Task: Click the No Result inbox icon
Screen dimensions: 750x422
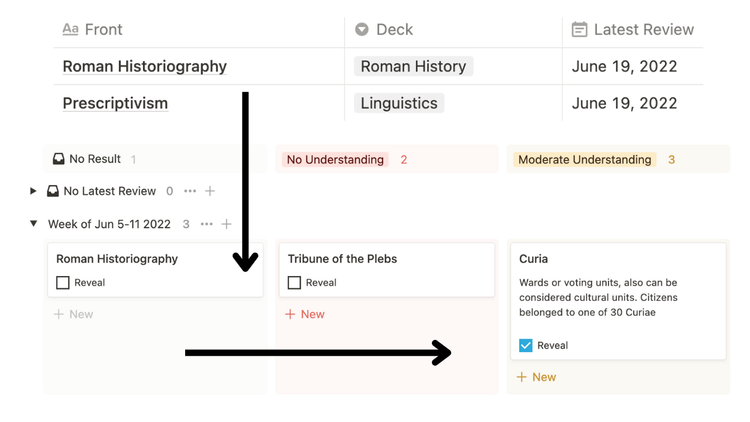Action: (58, 159)
